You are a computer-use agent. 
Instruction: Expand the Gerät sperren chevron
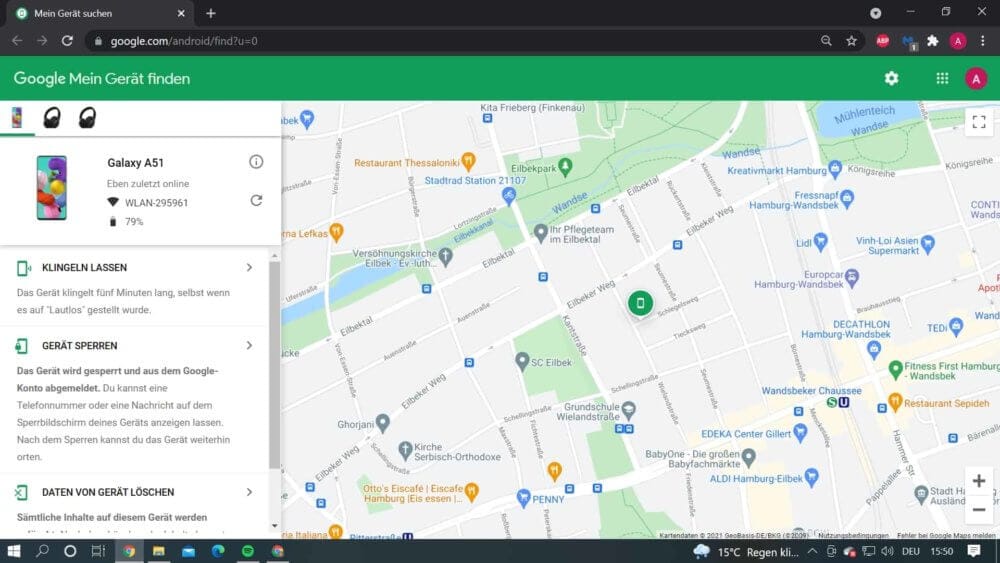pos(249,346)
